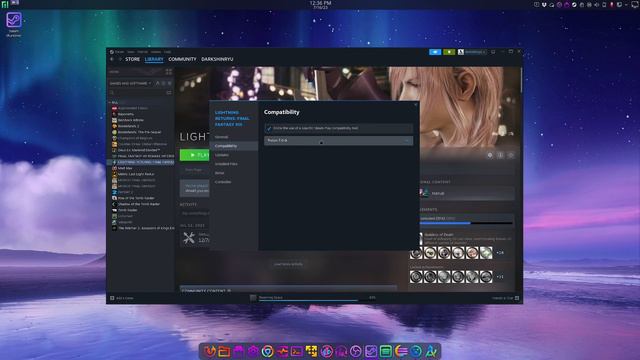Image resolution: width=640 pixels, height=360 pixels.
Task: Switch to the STORE tab
Action: [x=132, y=59]
